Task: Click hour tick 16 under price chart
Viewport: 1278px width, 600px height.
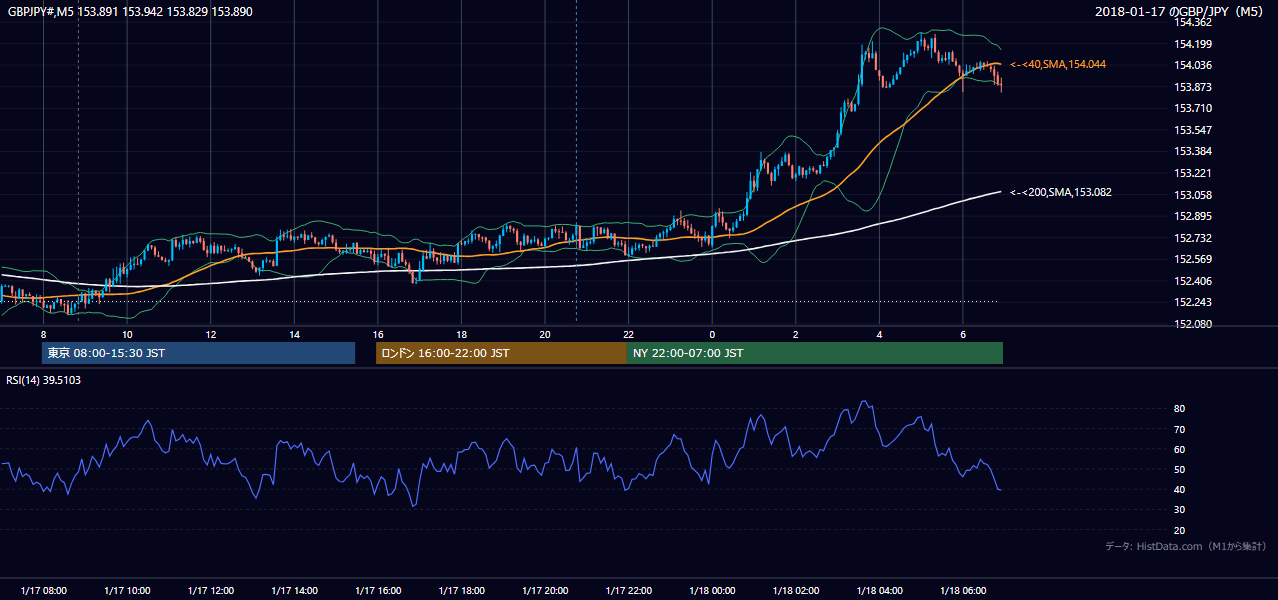Action: point(378,334)
